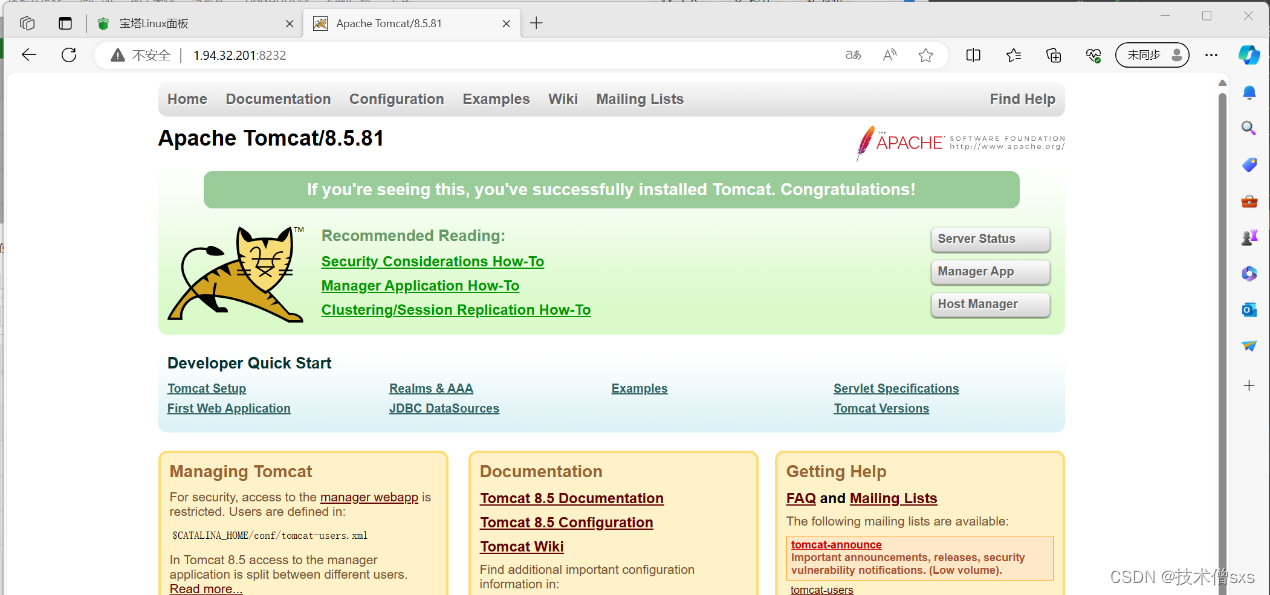Screen dimensions: 1270x595
Task: Open the Tomcat 8.5 Documentation link
Action: tap(572, 498)
